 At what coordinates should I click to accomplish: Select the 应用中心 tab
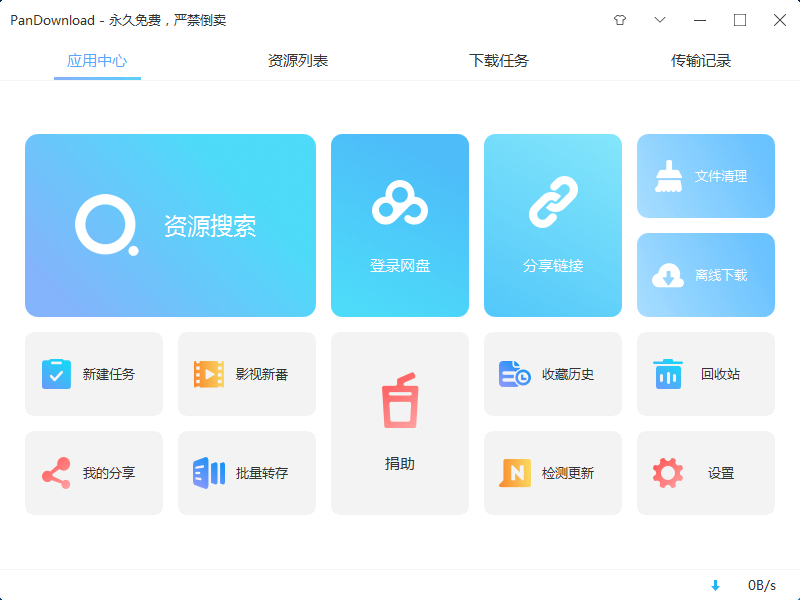coord(97,61)
